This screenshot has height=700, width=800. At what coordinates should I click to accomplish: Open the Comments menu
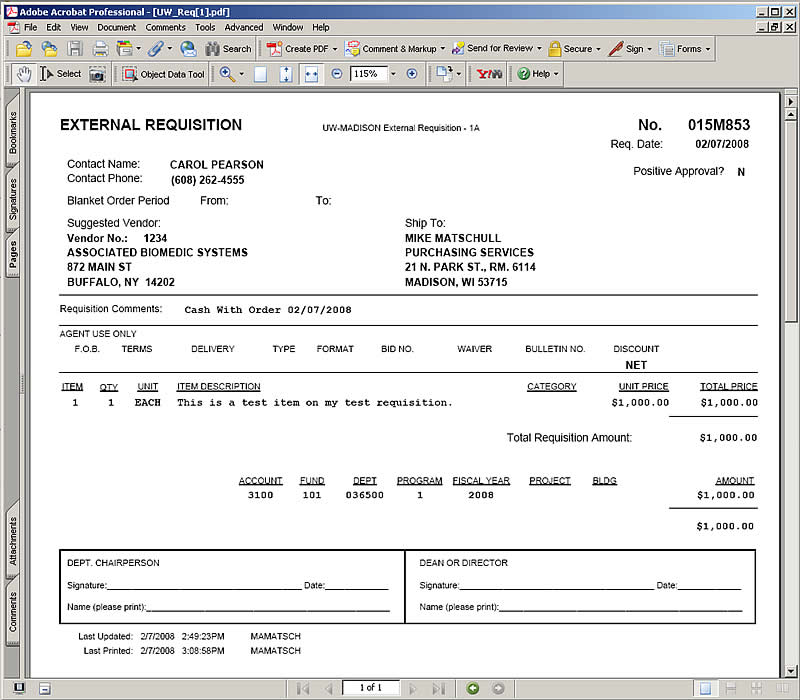click(x=166, y=28)
